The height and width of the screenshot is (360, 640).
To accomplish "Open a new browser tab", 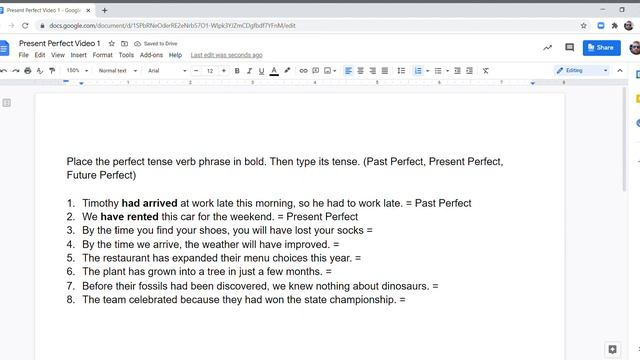I will click(x=104, y=10).
